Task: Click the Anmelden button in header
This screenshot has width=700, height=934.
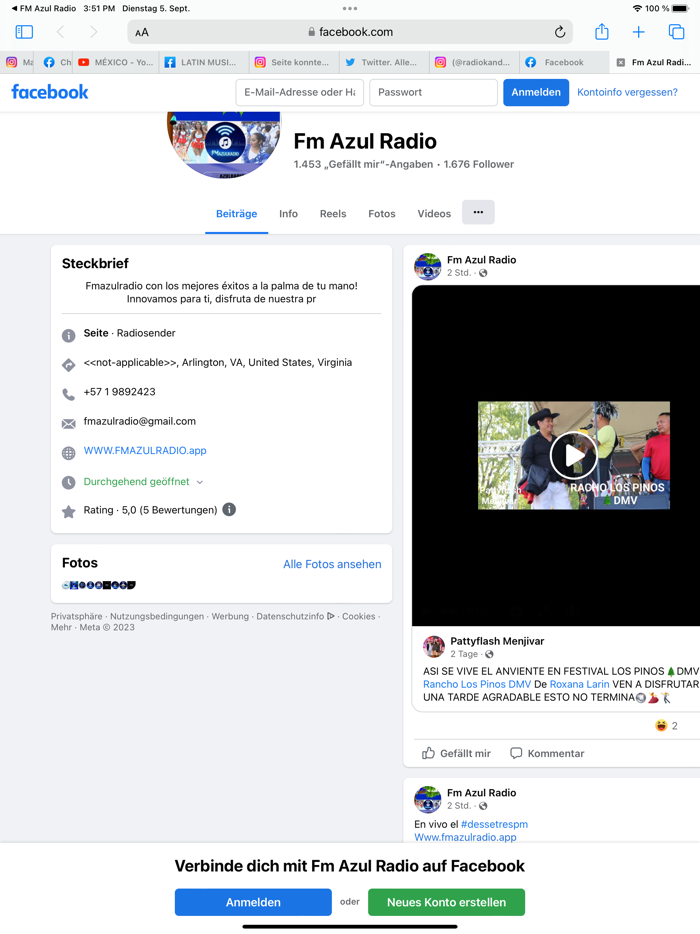Action: click(536, 92)
